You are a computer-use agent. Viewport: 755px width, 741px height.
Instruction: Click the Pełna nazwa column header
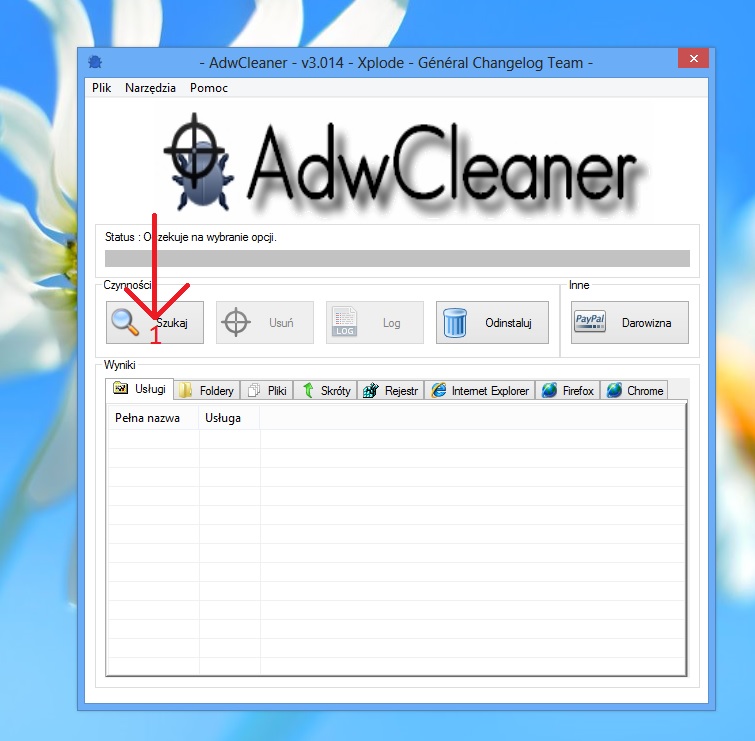tap(153, 418)
